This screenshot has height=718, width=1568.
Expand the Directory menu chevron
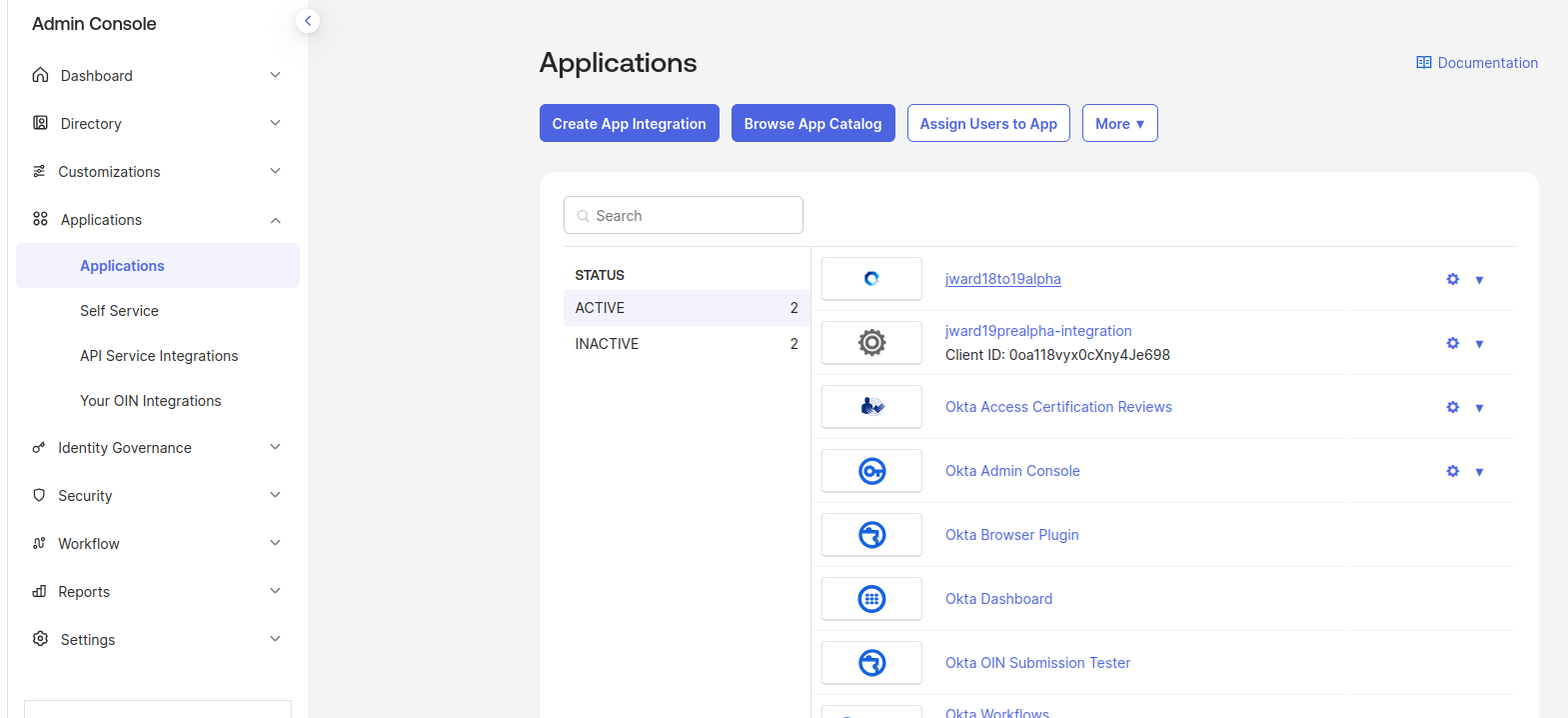275,123
